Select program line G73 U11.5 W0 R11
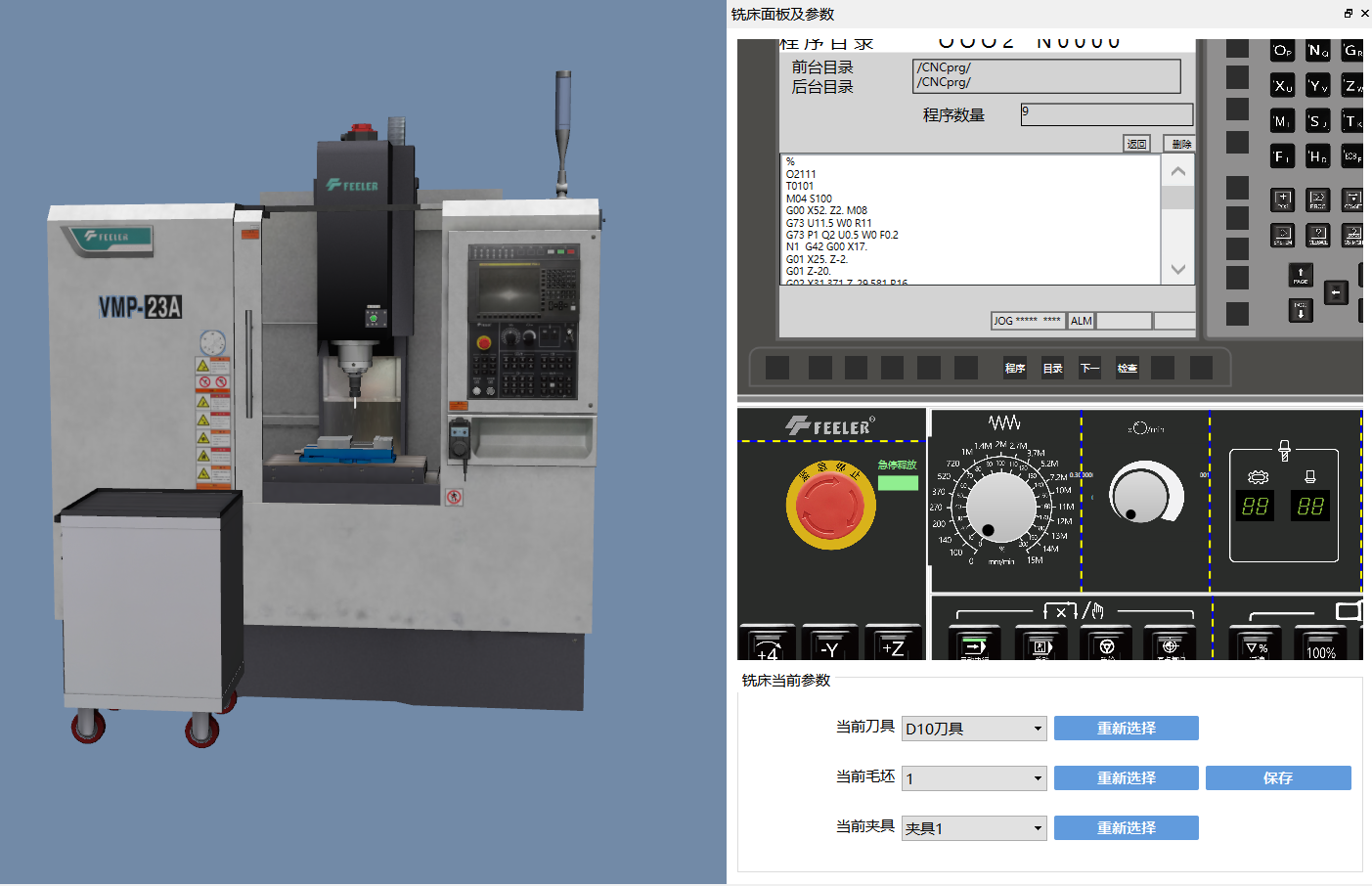 click(828, 223)
